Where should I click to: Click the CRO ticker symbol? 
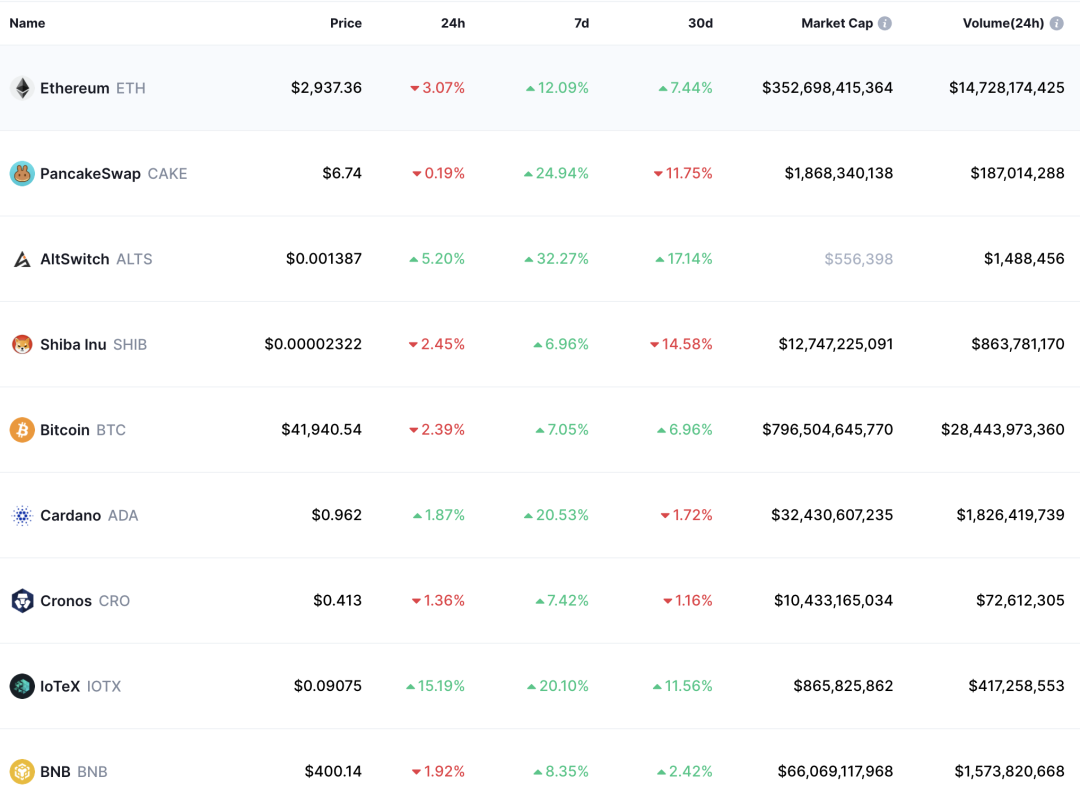click(x=114, y=600)
